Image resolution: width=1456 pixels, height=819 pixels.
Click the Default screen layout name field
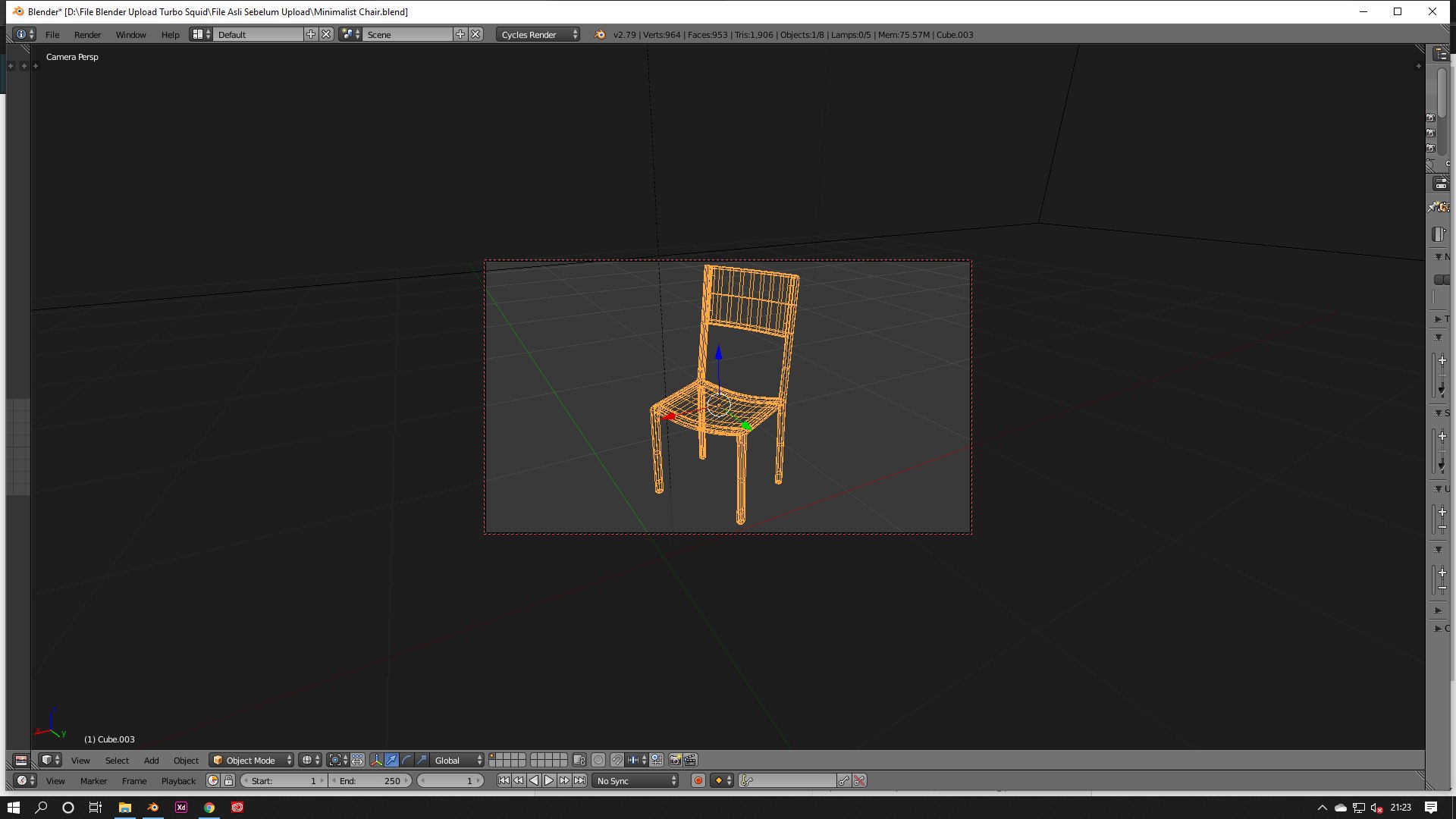tap(259, 34)
